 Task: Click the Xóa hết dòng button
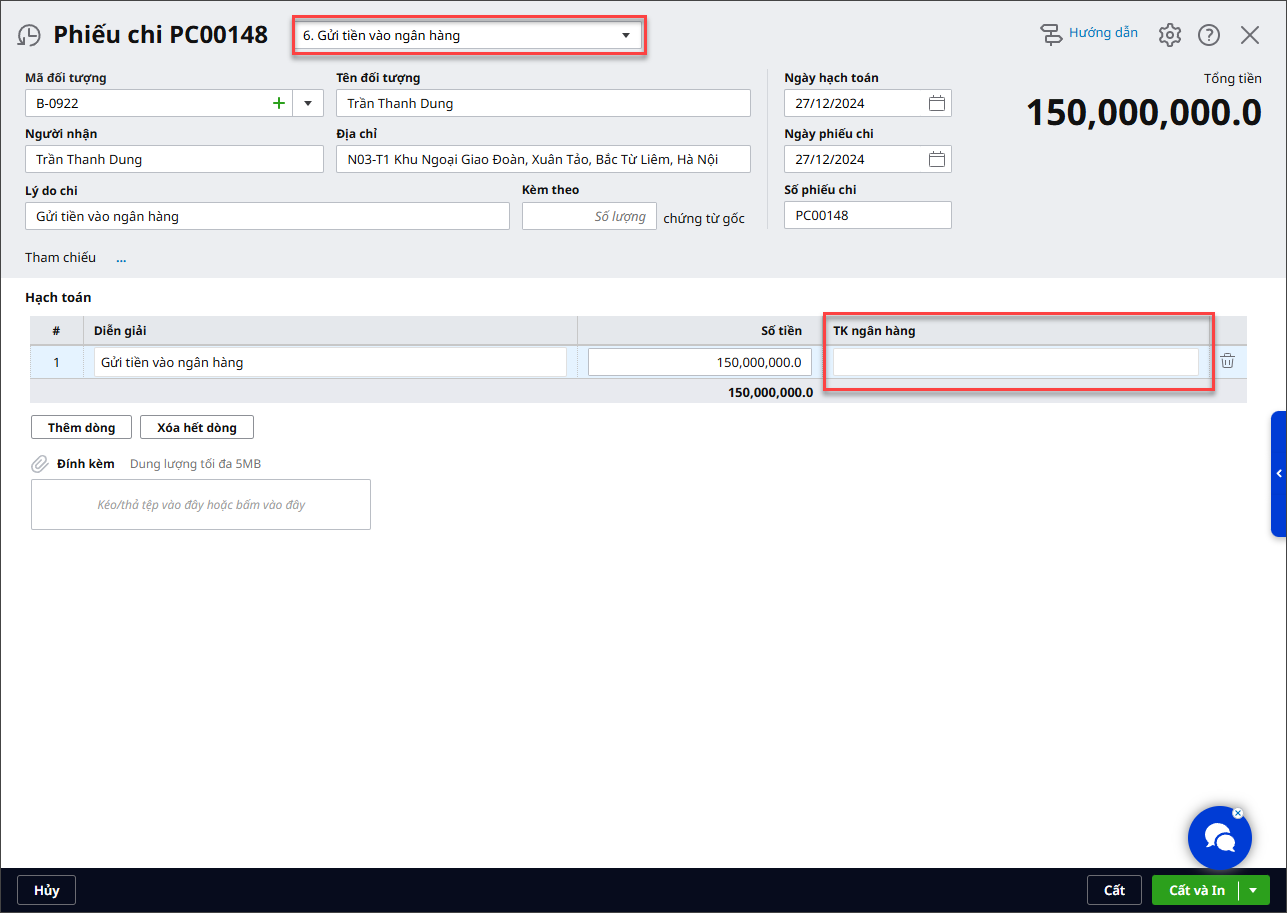tap(197, 427)
